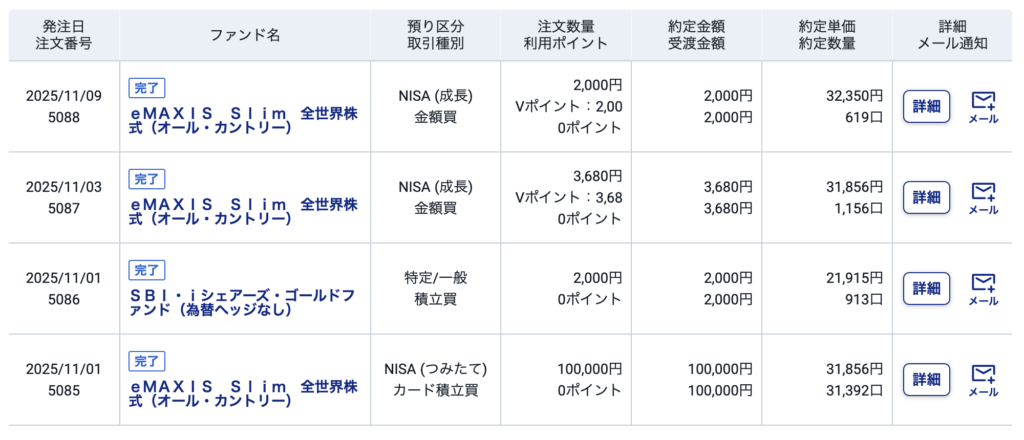
Task: Open 詳細 for order 5087
Action: [x=927, y=197]
